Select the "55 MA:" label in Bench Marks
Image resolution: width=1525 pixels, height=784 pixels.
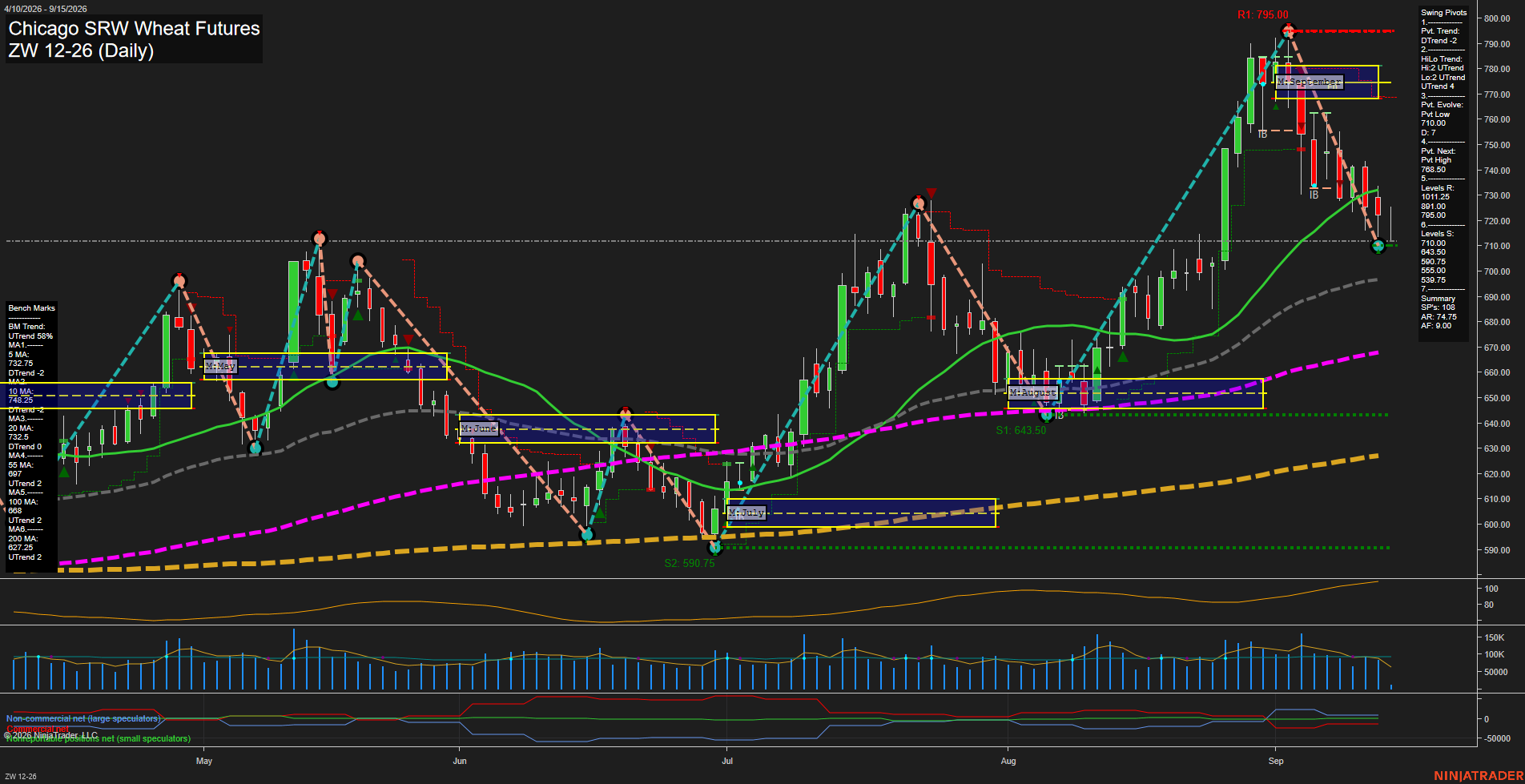pyautogui.click(x=21, y=465)
